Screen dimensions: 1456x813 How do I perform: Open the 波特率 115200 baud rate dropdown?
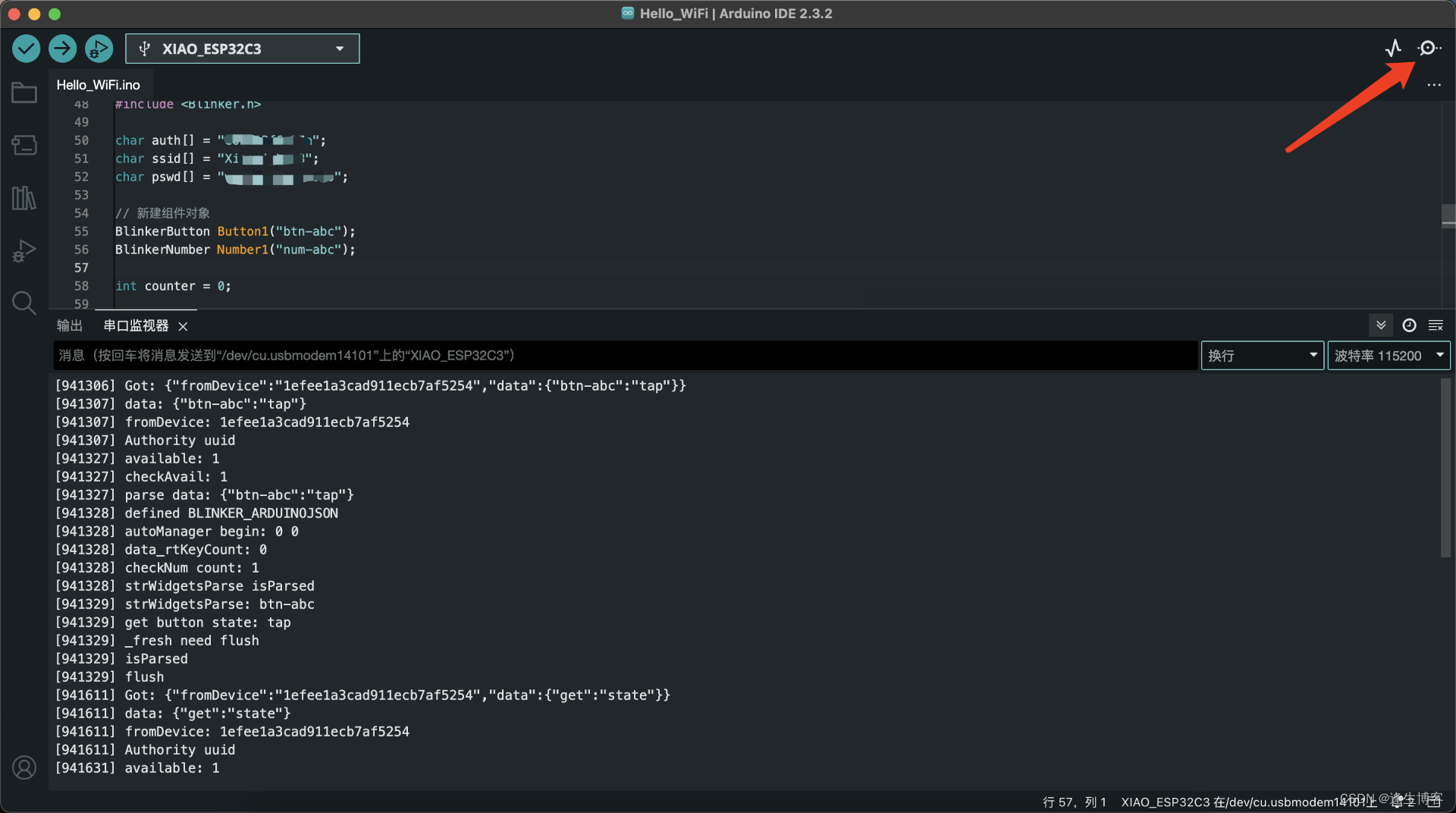pos(1389,356)
